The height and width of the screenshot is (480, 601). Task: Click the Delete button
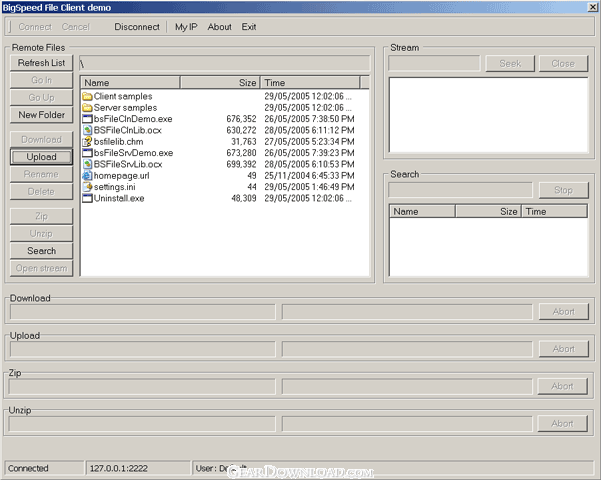pos(41,191)
